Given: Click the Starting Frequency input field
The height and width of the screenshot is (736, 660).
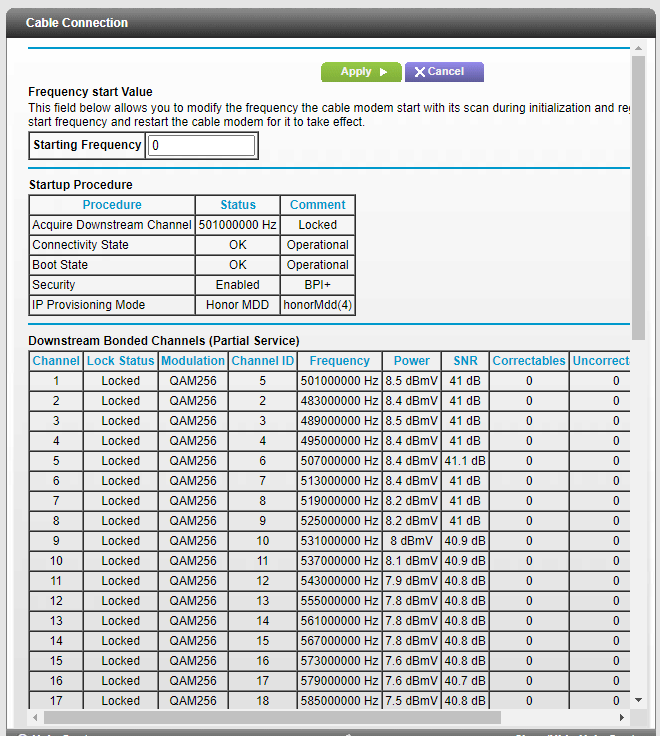Looking at the screenshot, I should pyautogui.click(x=201, y=146).
